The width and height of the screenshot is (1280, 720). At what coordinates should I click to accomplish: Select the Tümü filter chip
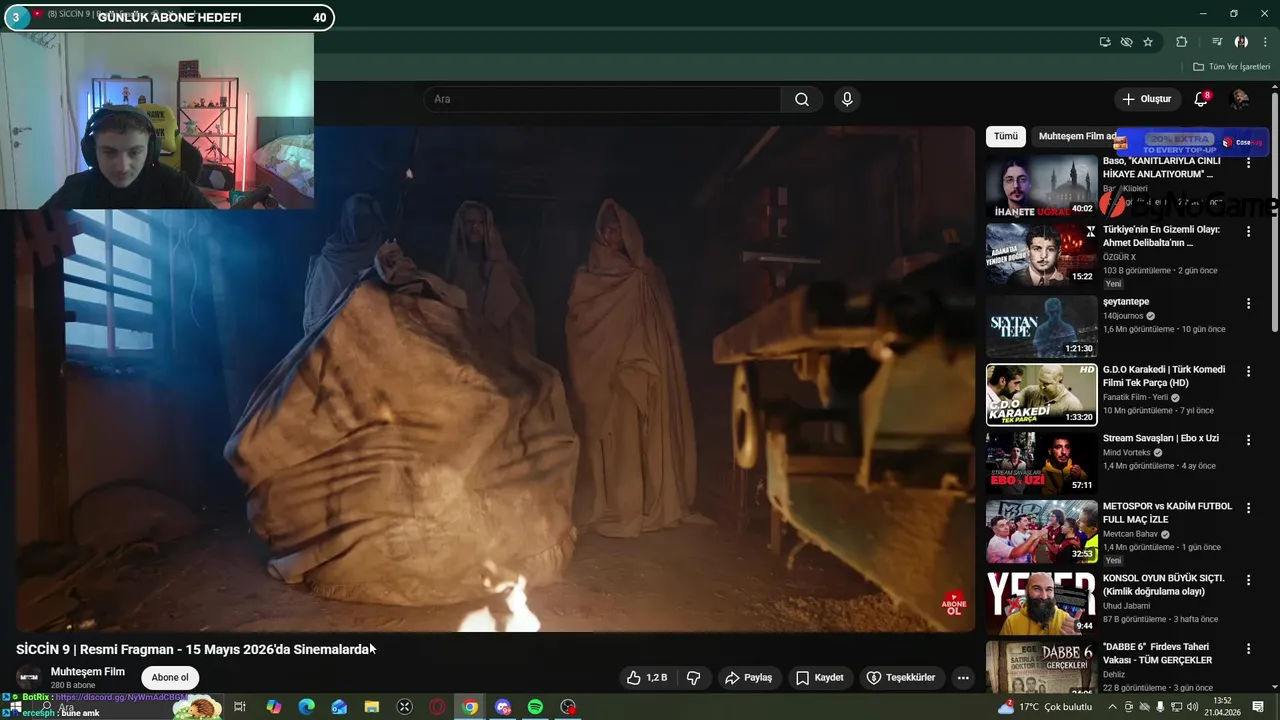1005,136
